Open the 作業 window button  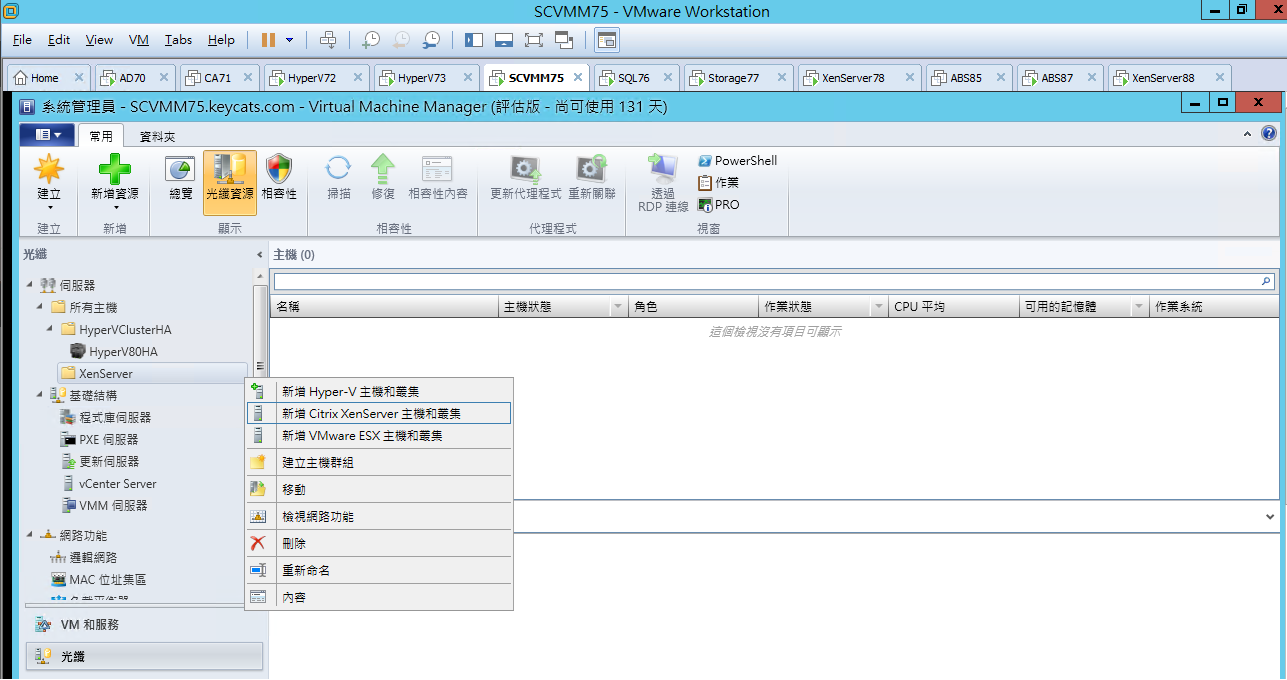pyautogui.click(x=719, y=183)
